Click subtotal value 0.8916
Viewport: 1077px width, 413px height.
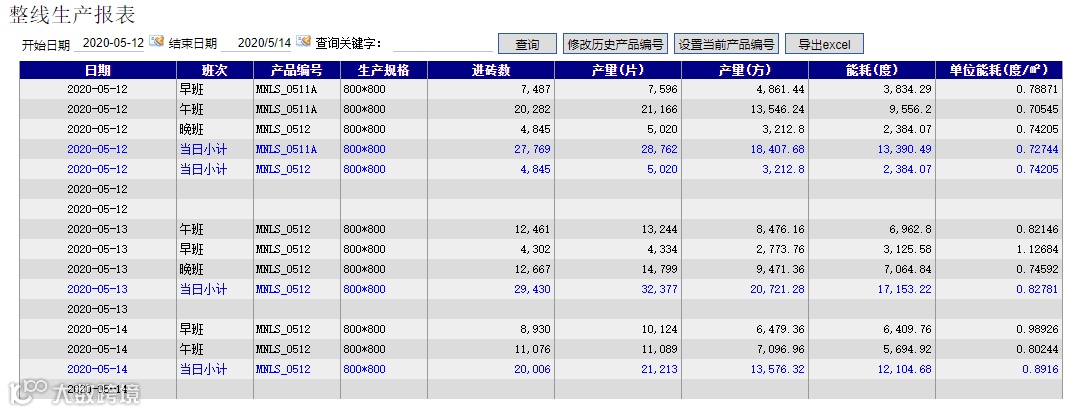(1041, 370)
